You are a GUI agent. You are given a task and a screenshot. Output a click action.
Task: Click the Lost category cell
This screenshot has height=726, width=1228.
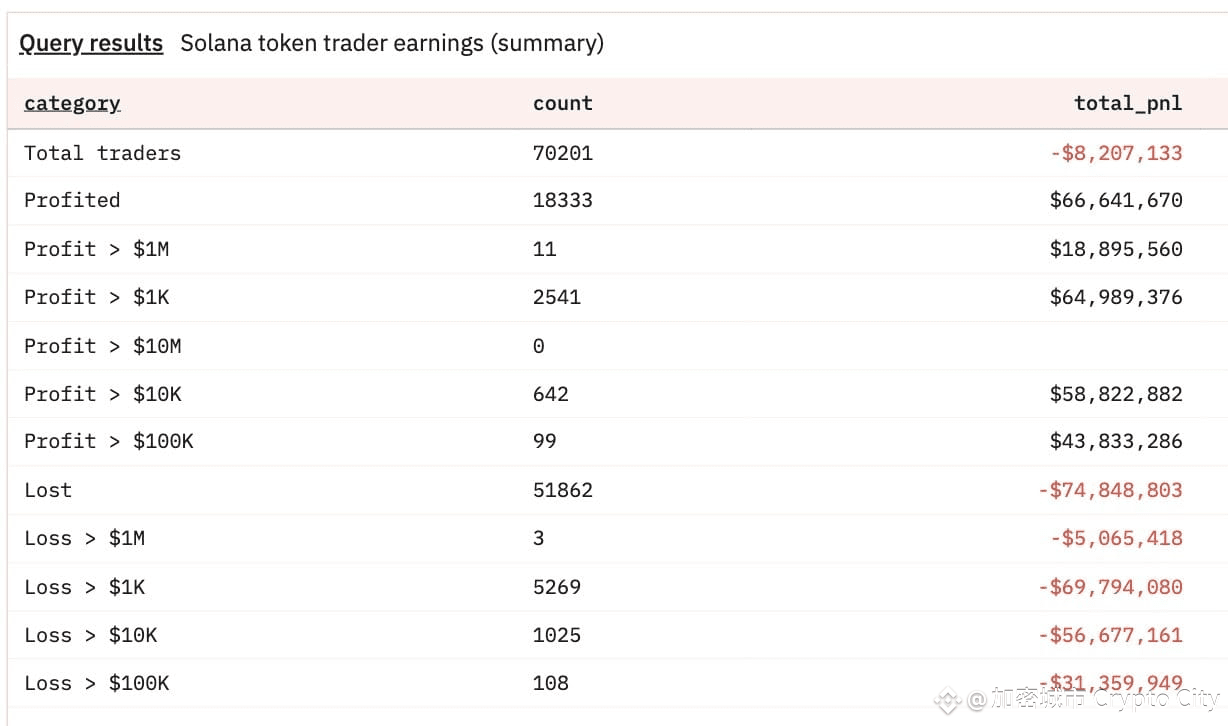[x=48, y=490]
